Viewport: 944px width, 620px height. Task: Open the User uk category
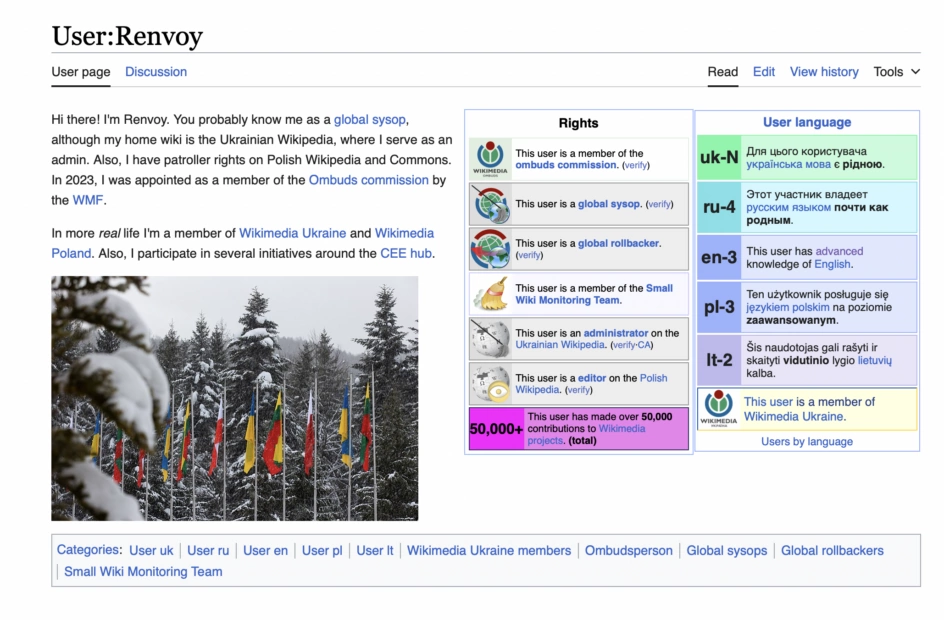(x=151, y=550)
